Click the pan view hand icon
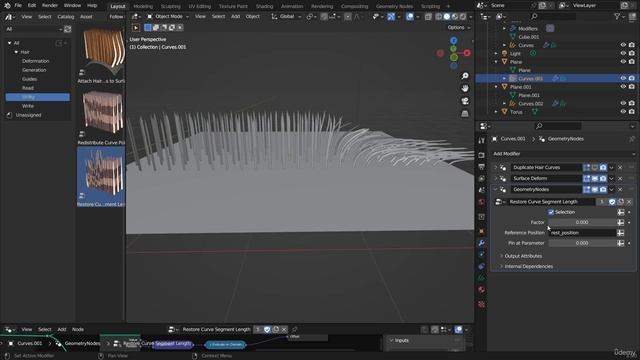Viewport: 640px width, 360px height. pyautogui.click(x=465, y=88)
